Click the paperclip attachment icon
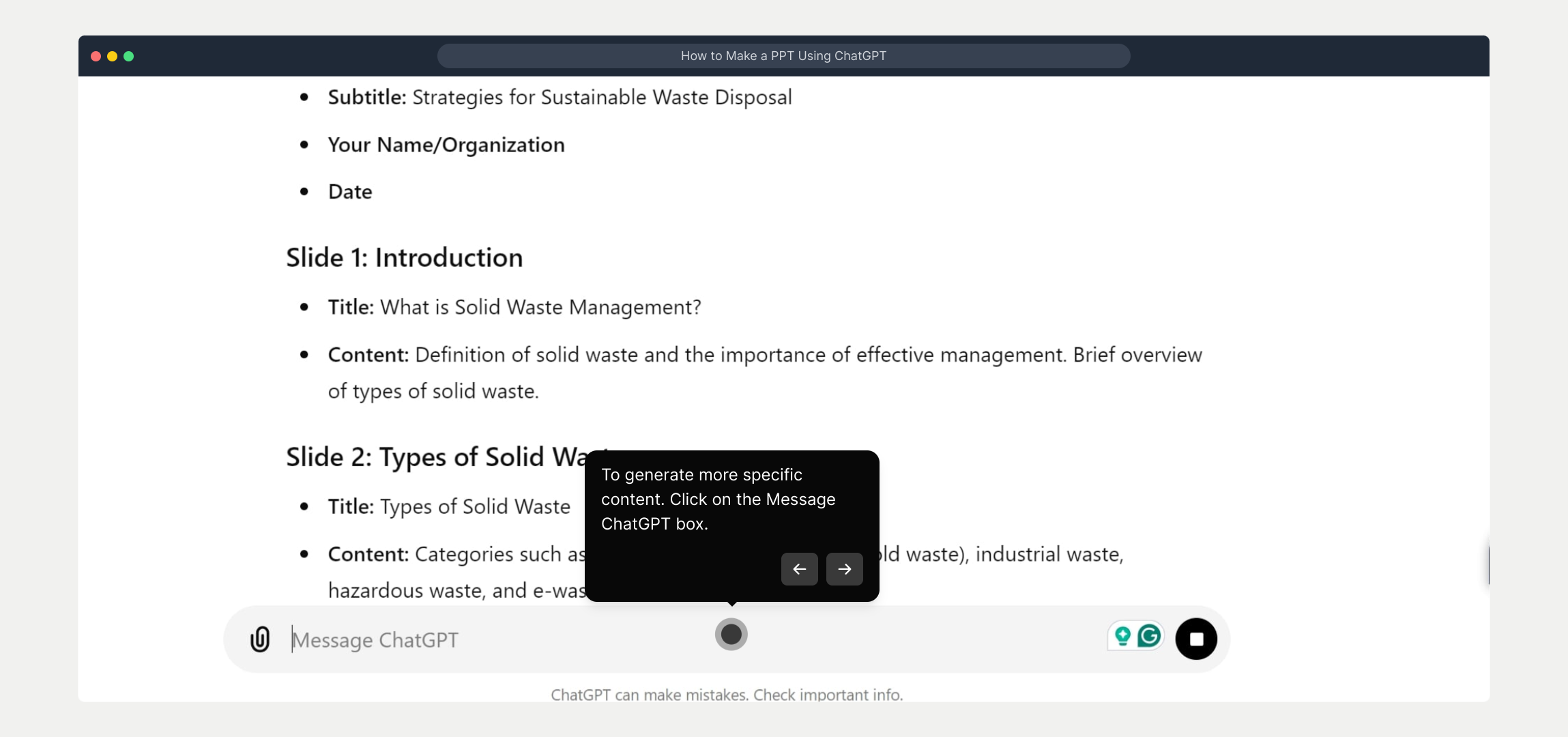The width and height of the screenshot is (1568, 737). [260, 639]
